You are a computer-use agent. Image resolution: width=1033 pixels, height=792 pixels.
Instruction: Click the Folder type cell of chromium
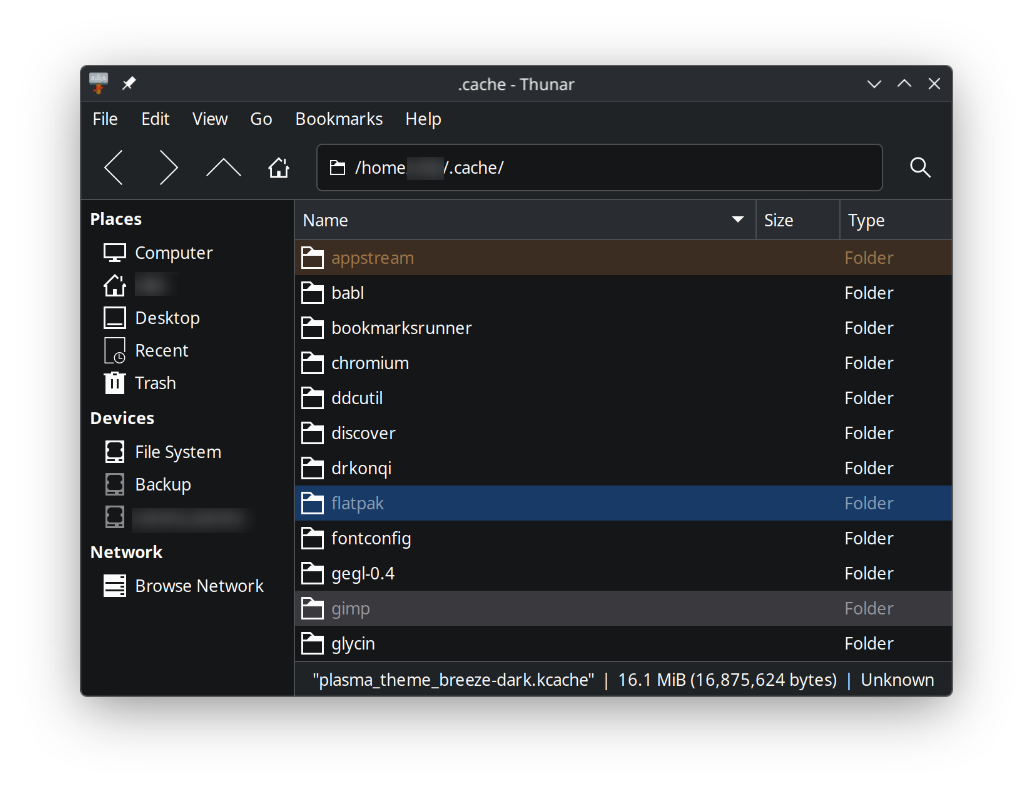tap(868, 363)
